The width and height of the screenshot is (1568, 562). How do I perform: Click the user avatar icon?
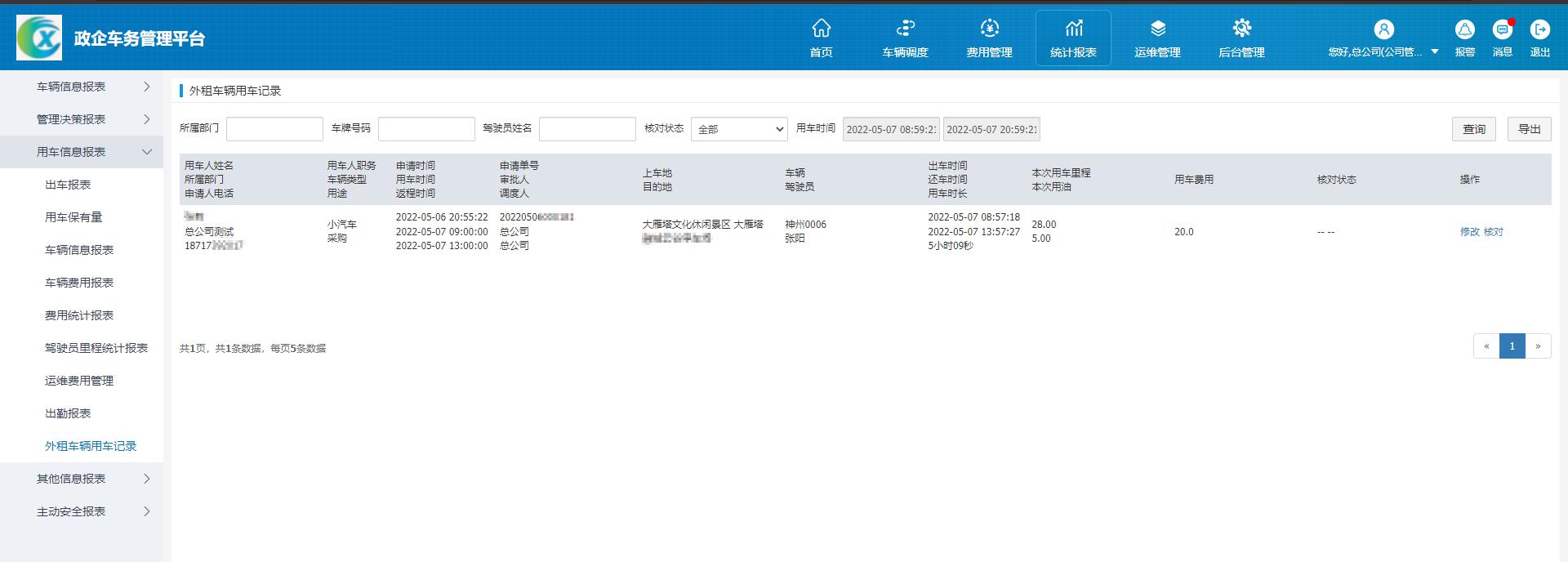(1383, 29)
